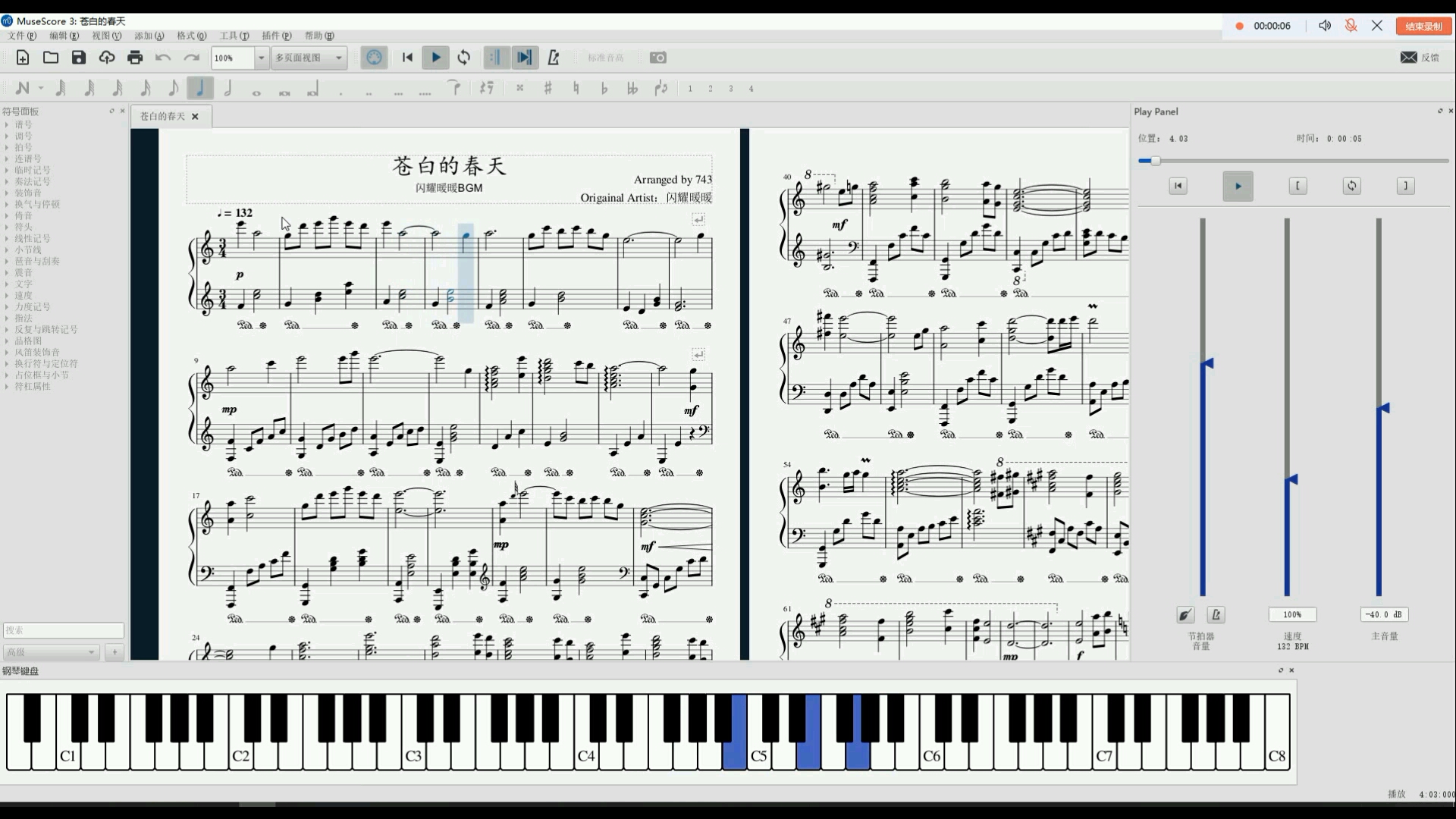Click the palette search field
Screen dimensions: 1456x819
click(x=64, y=630)
